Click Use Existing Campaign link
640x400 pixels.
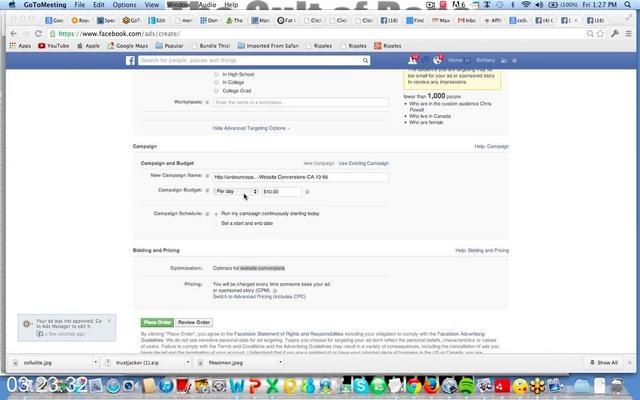tap(364, 163)
